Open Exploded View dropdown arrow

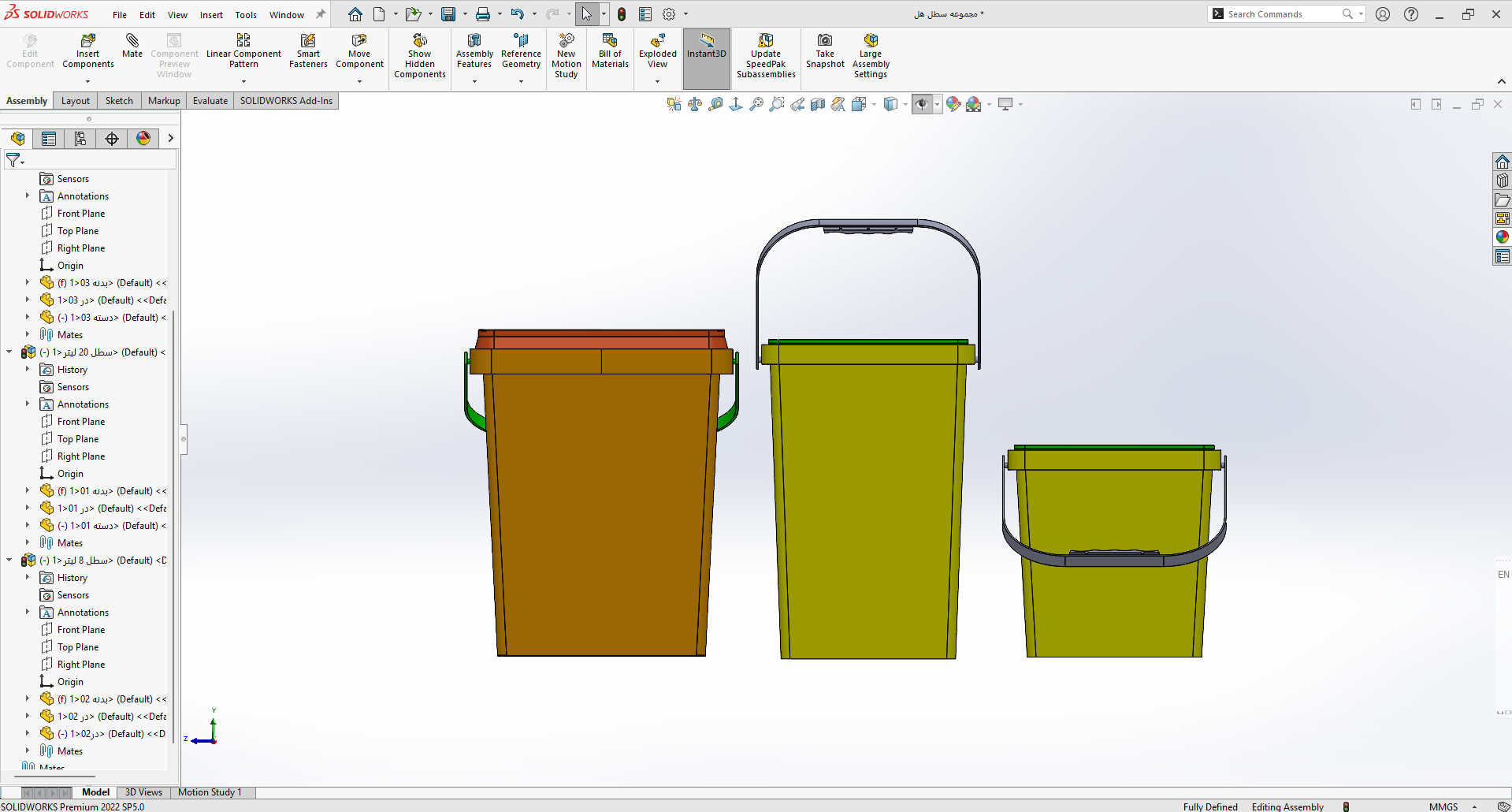pyautogui.click(x=658, y=81)
